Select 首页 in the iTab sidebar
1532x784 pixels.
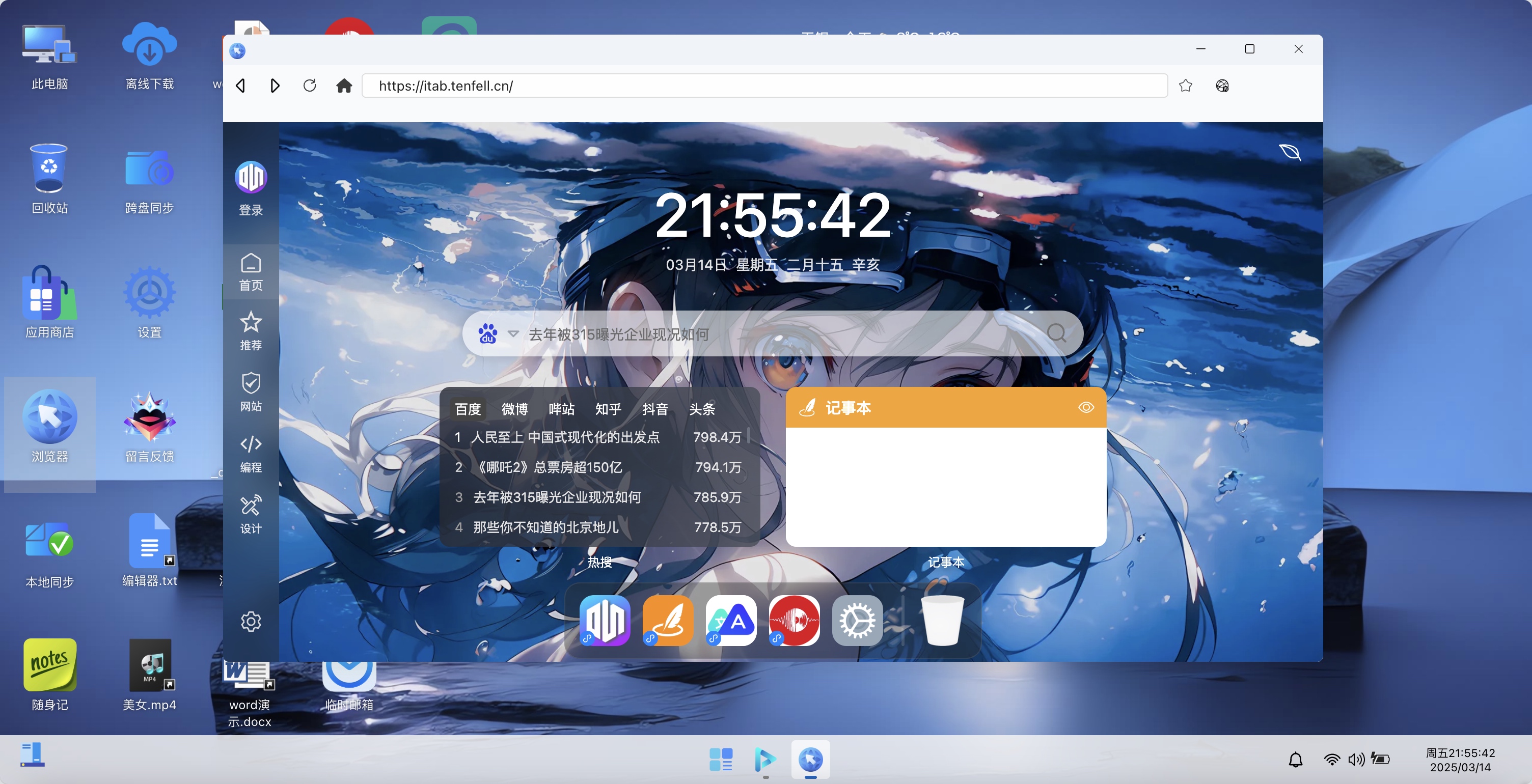click(251, 272)
